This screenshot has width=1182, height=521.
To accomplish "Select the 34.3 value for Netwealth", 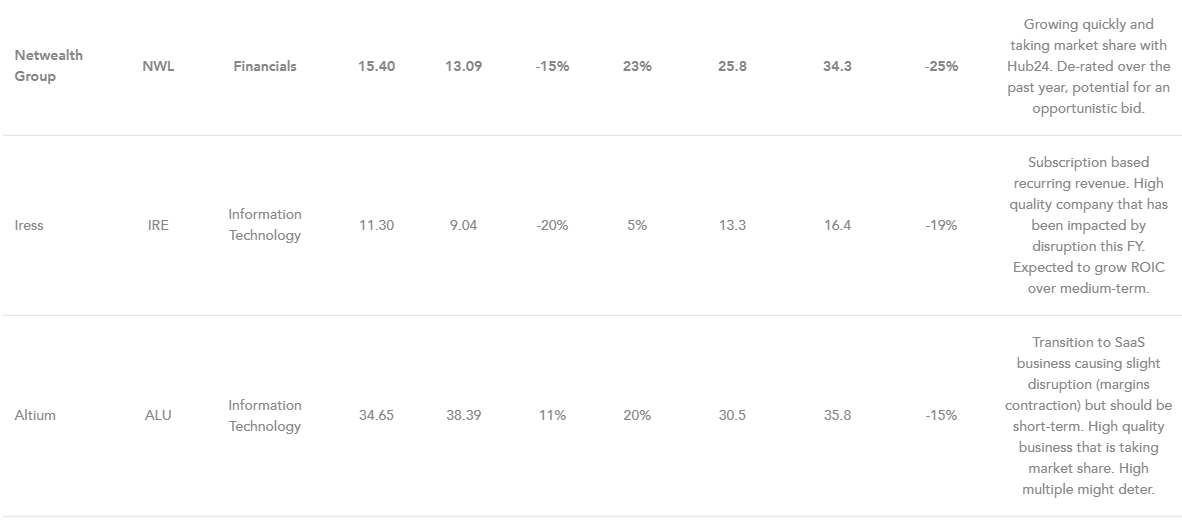I will pos(837,66).
